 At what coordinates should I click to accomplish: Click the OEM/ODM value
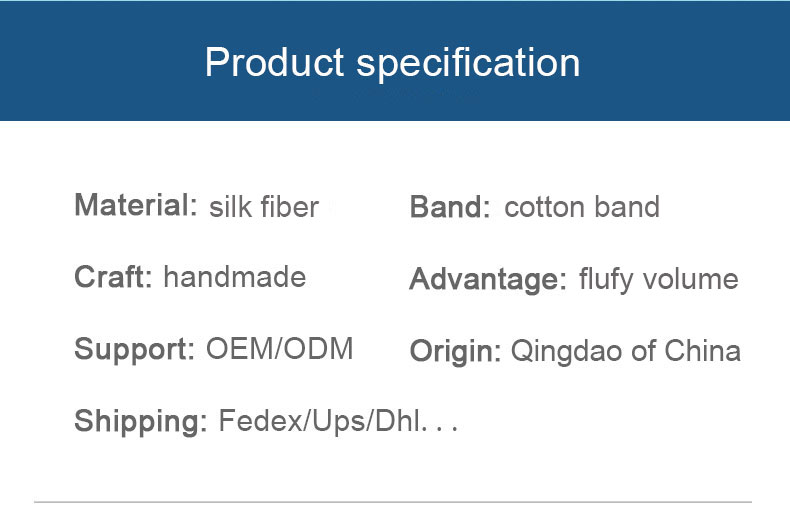[x=280, y=349]
